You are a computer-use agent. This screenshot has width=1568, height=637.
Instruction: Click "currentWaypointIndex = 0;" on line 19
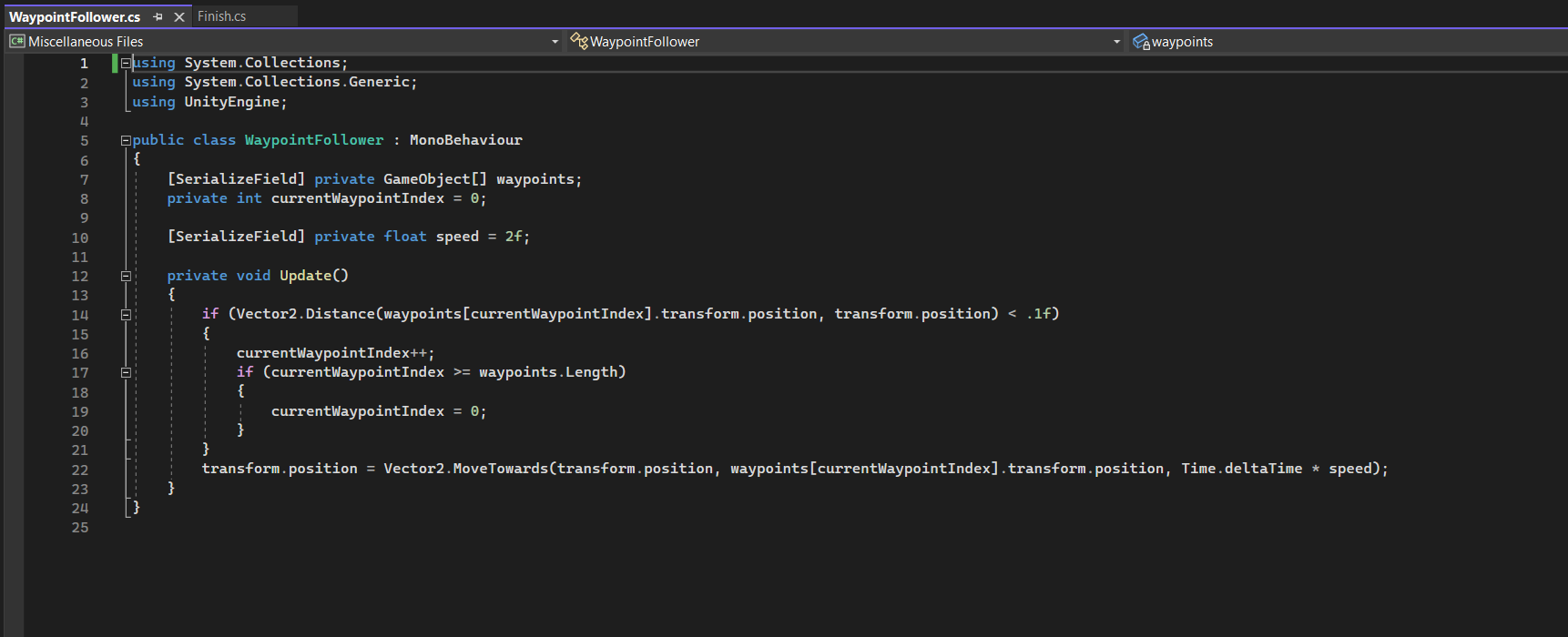(x=379, y=411)
